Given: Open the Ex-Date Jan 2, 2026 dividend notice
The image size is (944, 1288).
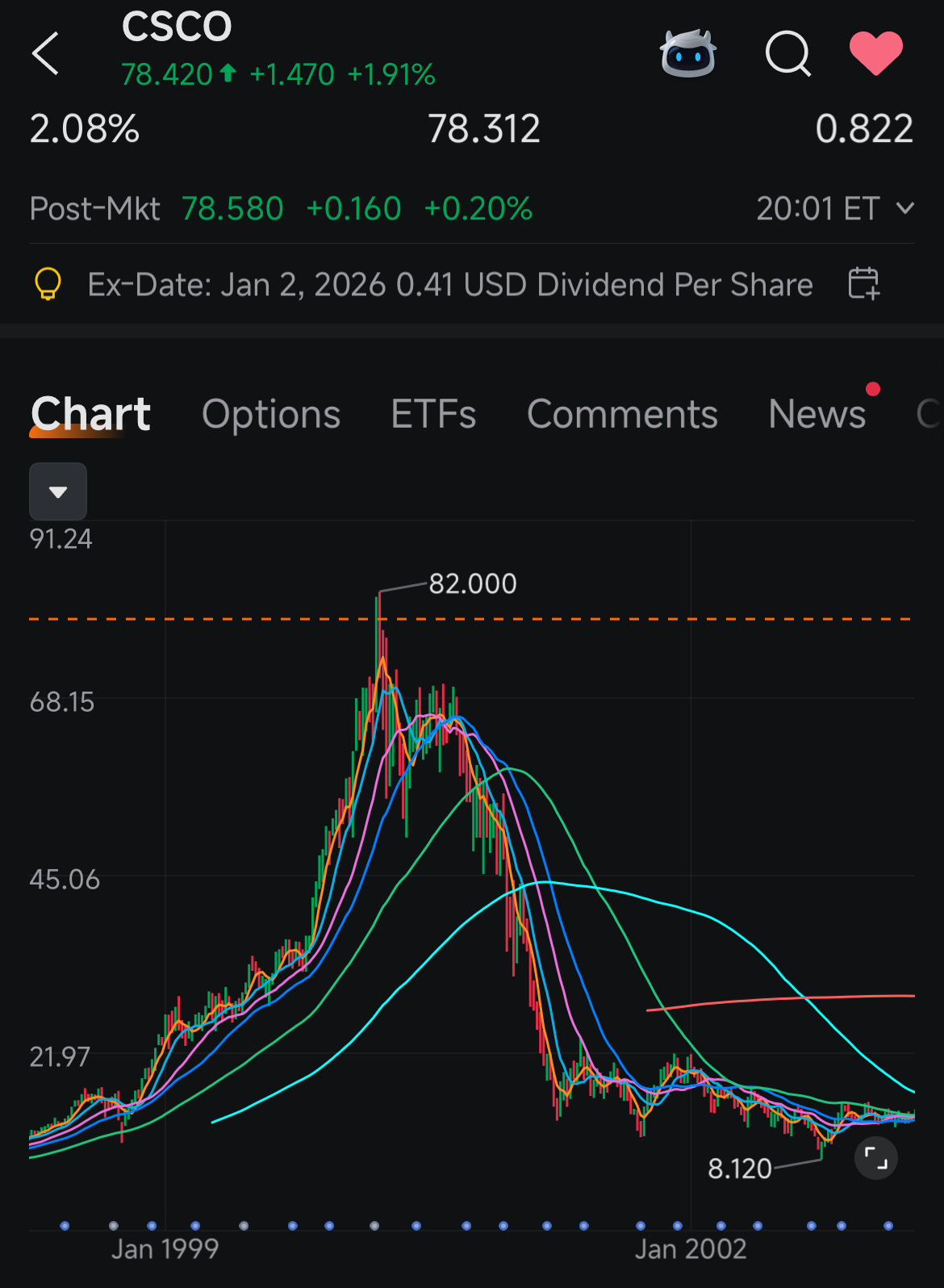Looking at the screenshot, I should (x=449, y=285).
